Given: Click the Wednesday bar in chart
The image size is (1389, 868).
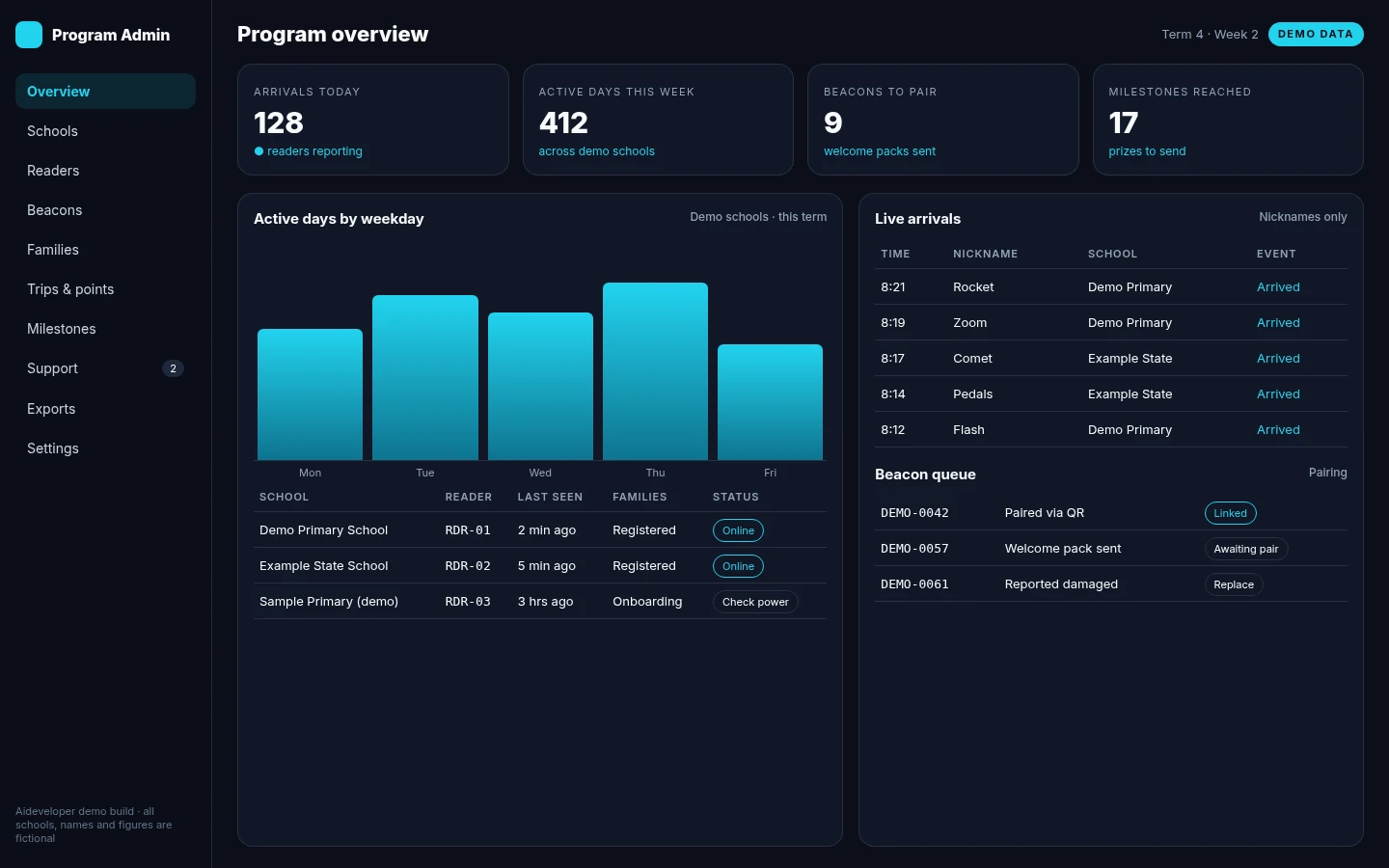Looking at the screenshot, I should pos(540,386).
